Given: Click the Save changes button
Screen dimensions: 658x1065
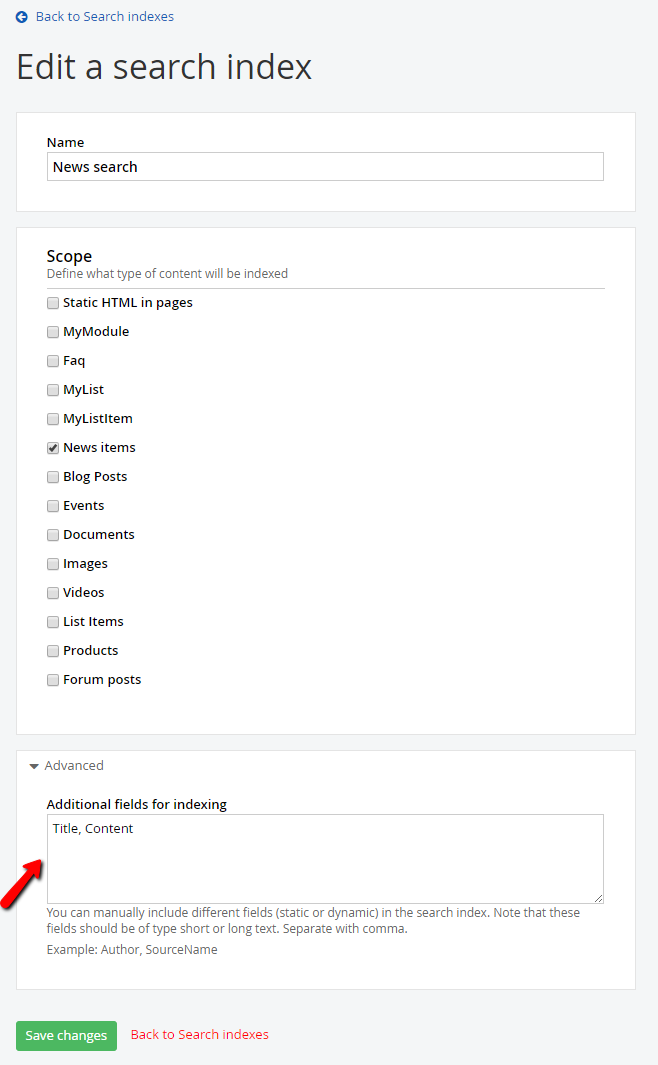Looking at the screenshot, I should [x=66, y=1036].
